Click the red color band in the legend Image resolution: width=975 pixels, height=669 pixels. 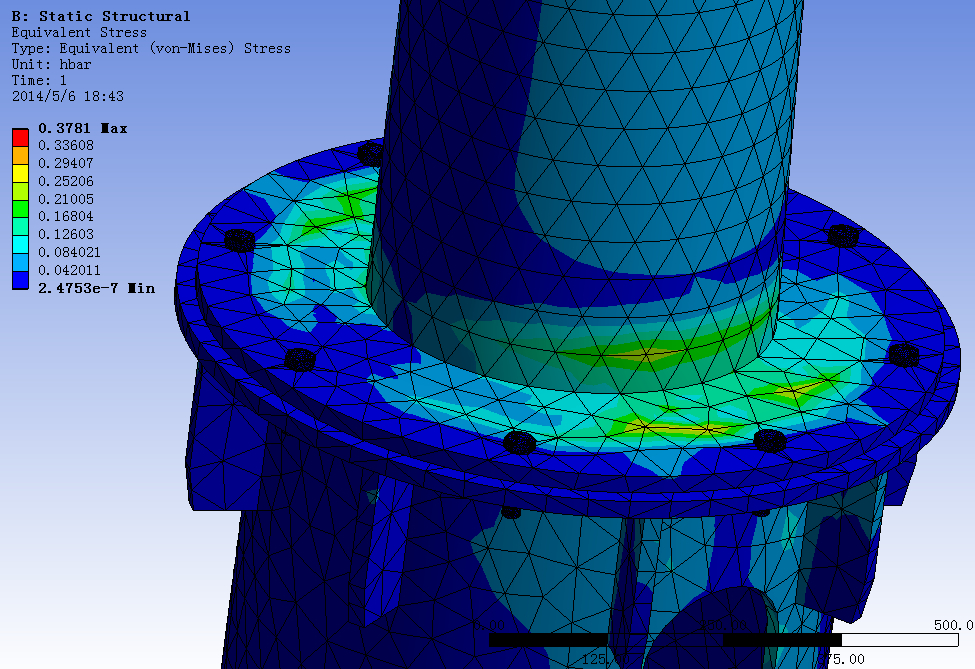click(x=21, y=137)
